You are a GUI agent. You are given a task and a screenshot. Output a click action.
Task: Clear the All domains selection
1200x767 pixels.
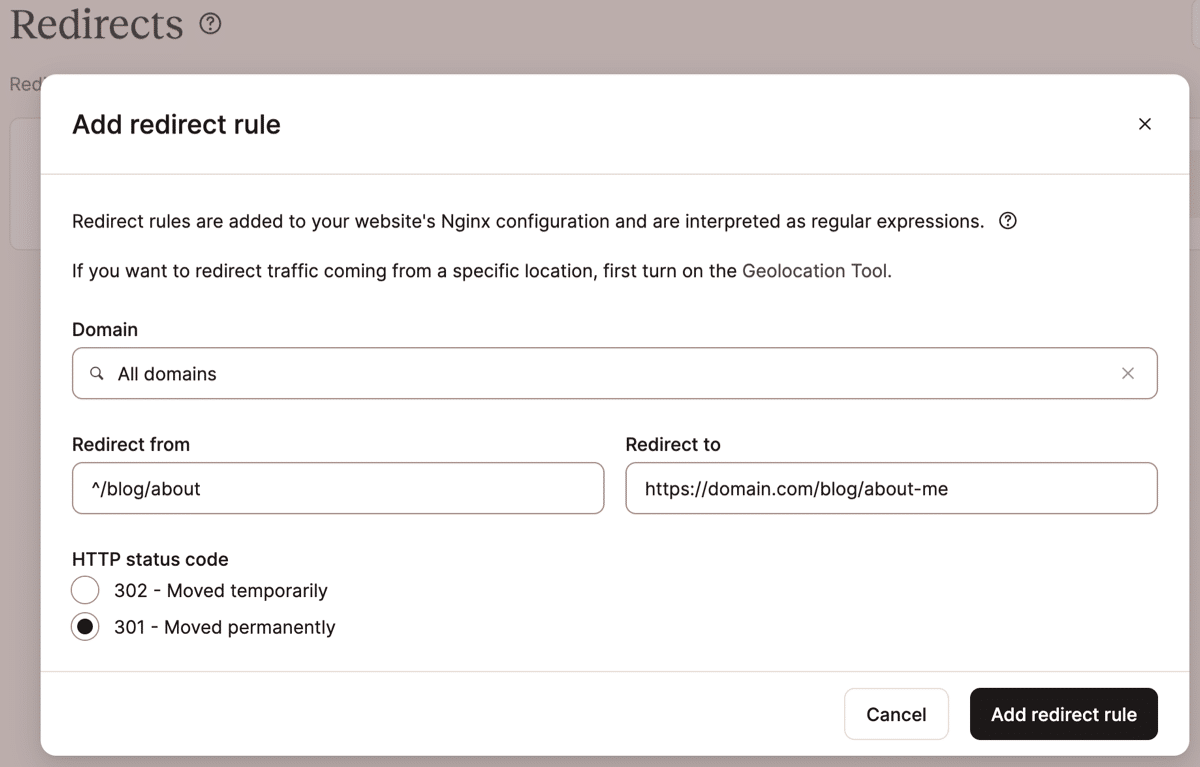tap(1128, 373)
